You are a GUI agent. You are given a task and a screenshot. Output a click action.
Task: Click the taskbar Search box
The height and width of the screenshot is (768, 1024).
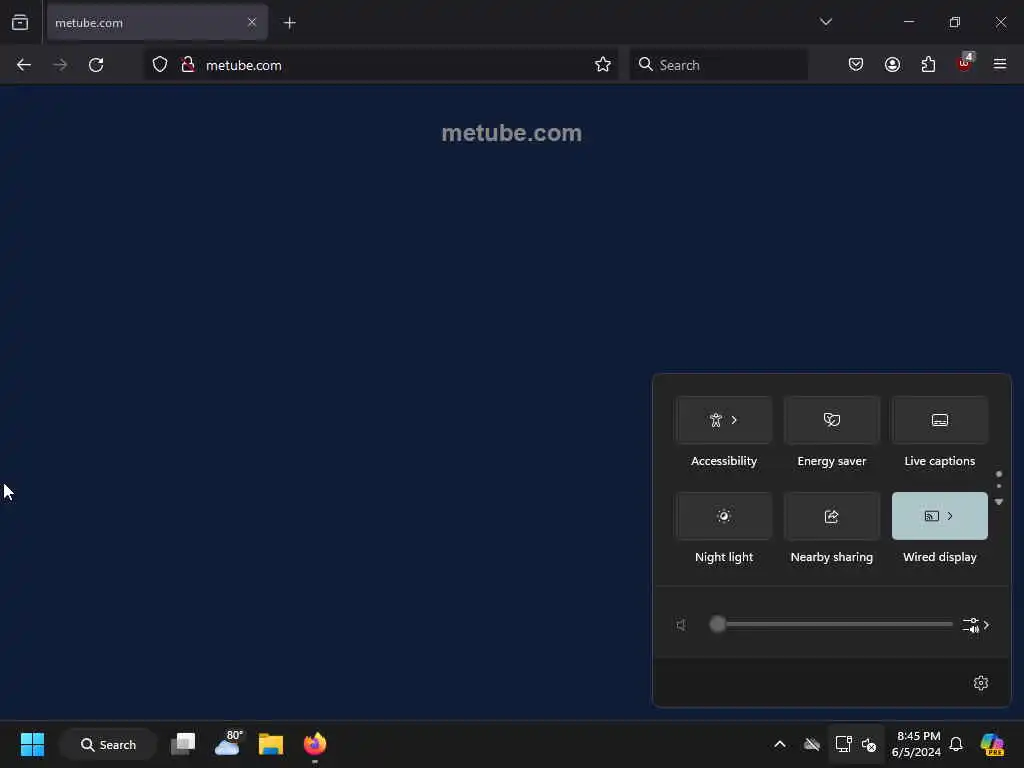(108, 744)
